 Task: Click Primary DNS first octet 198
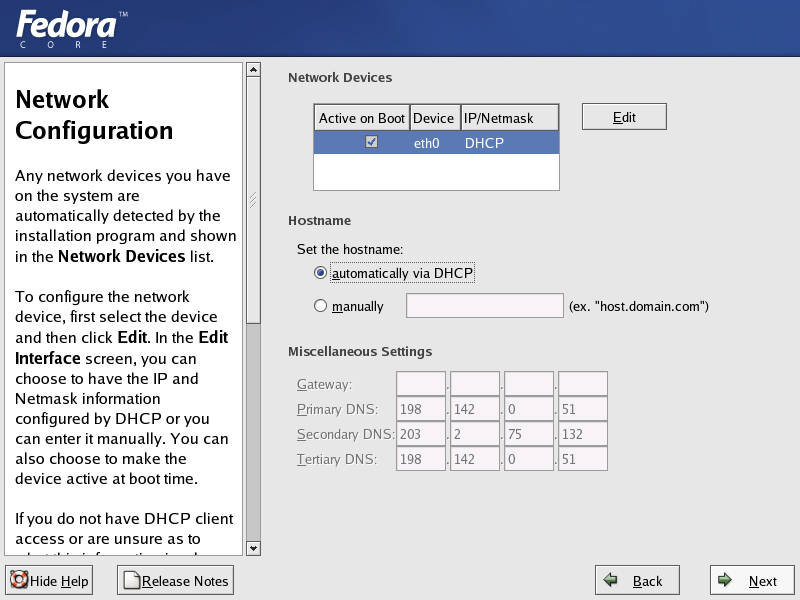point(421,409)
